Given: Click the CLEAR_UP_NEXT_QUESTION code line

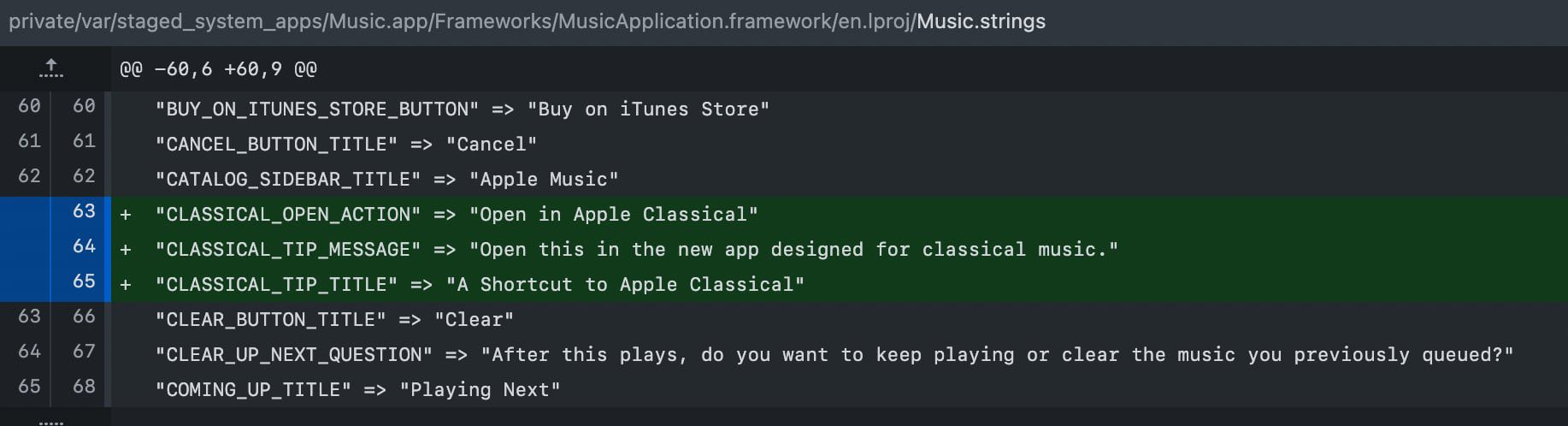Looking at the screenshot, I should click(x=834, y=355).
